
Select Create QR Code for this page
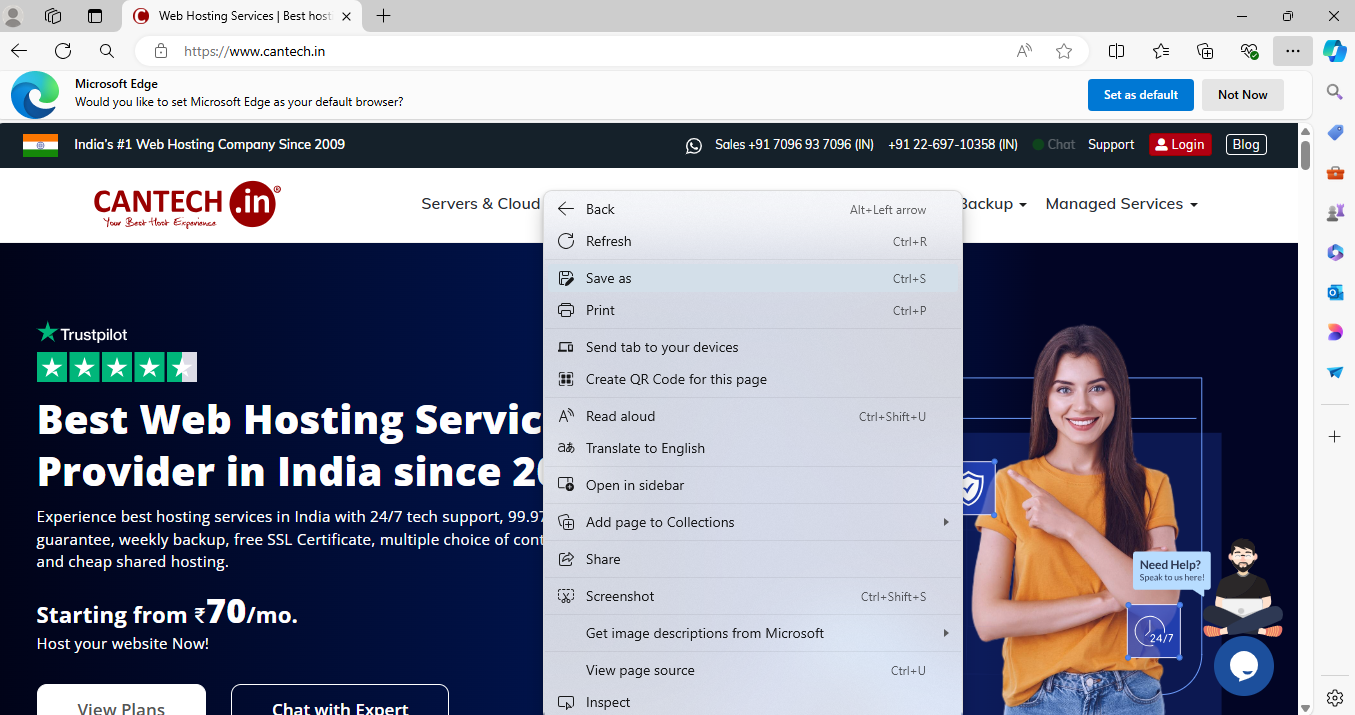pos(752,379)
